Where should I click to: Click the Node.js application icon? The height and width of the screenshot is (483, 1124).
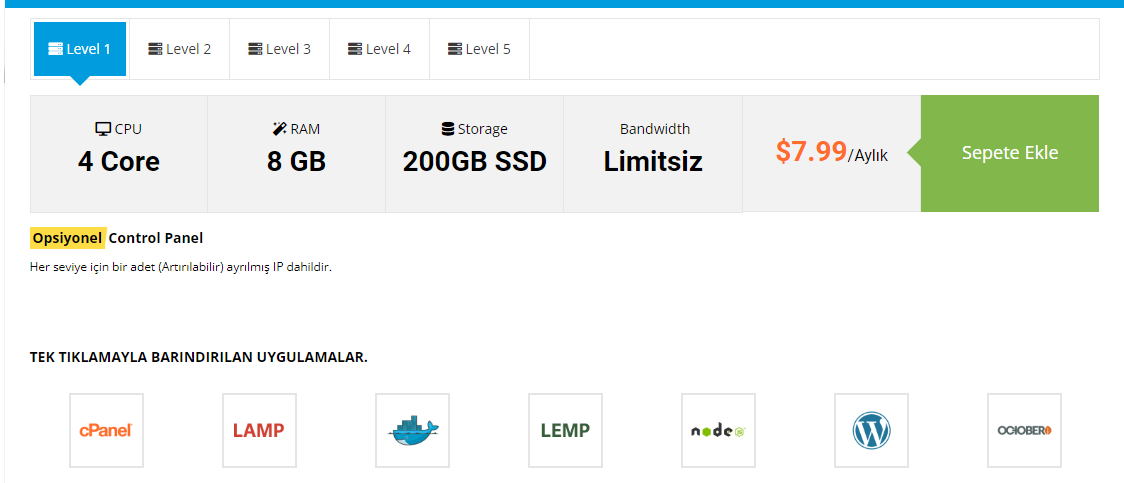[x=718, y=431]
